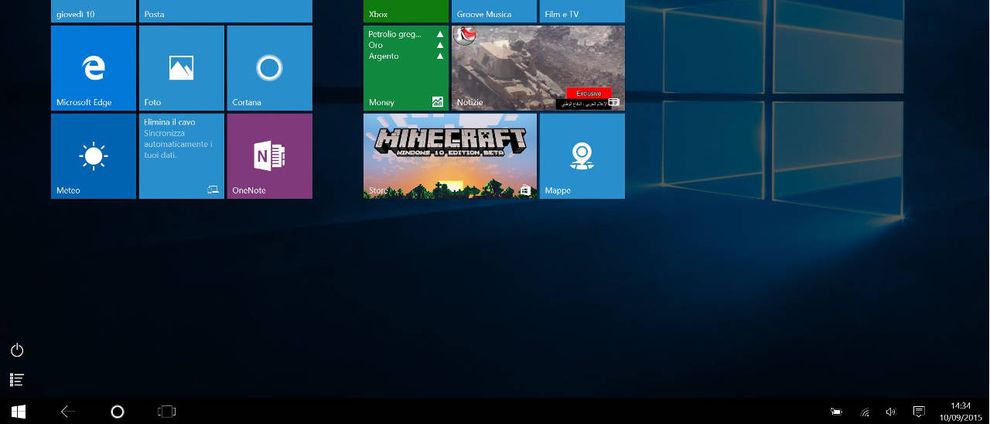This screenshot has height=424, width=990.
Task: Click the taskbar back arrow
Action: point(68,412)
